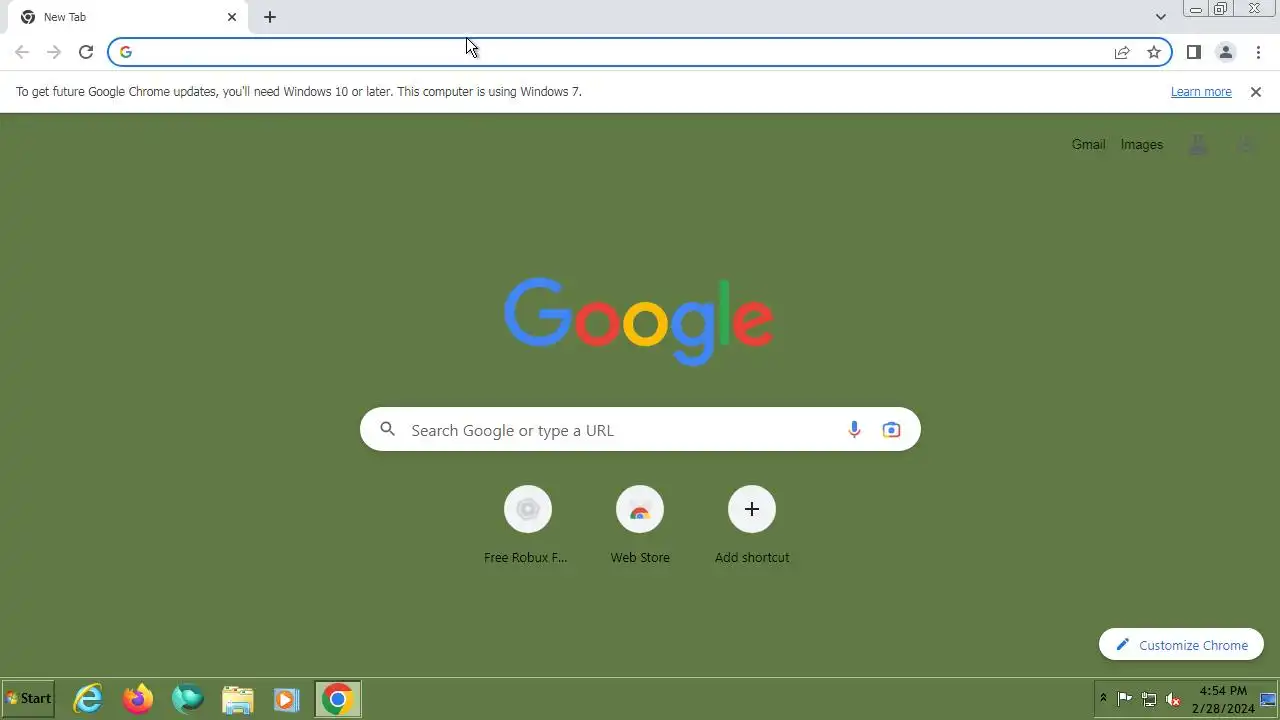Click the browser Back arrow

(22, 52)
